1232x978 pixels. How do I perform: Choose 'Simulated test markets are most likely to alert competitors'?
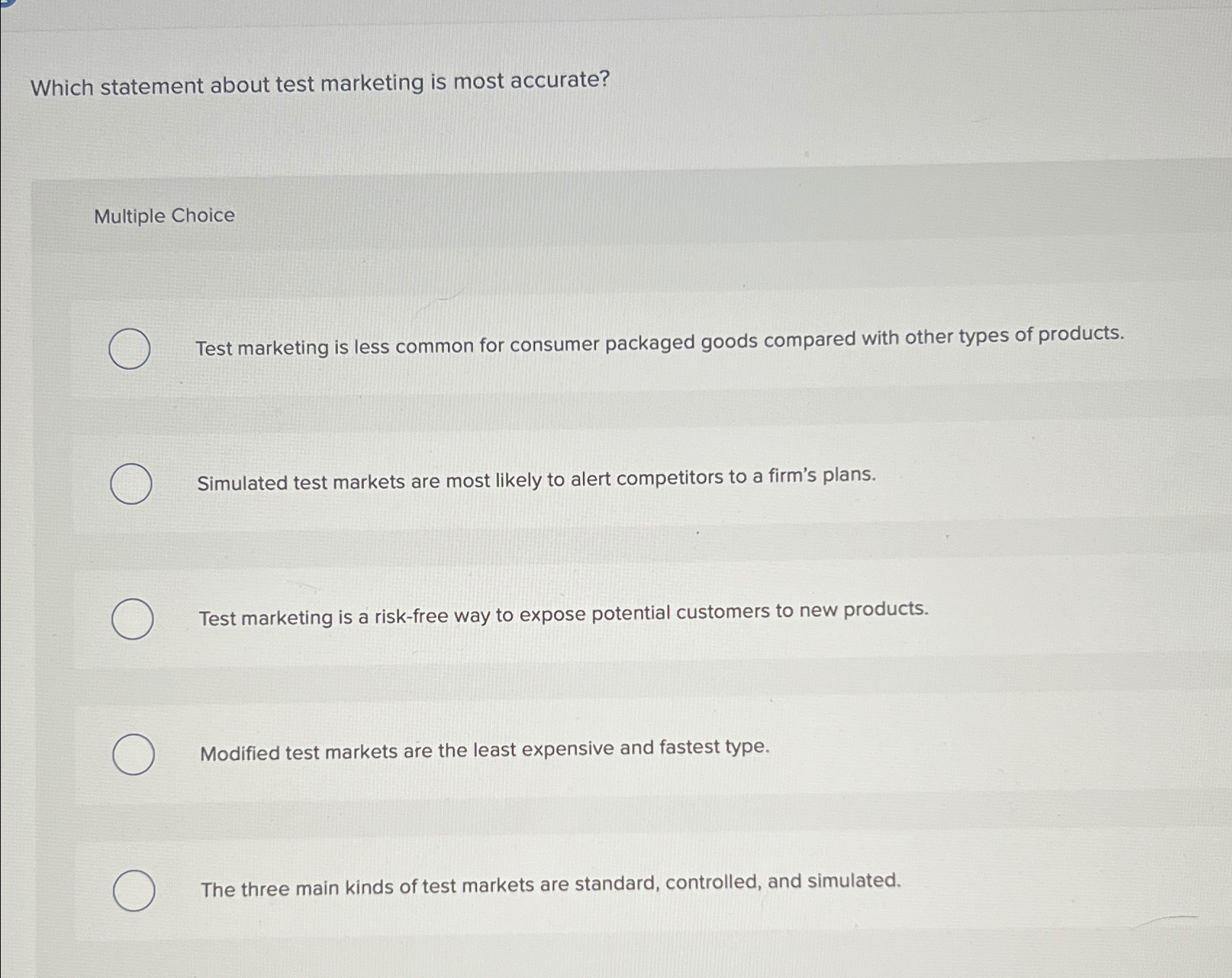click(x=131, y=482)
